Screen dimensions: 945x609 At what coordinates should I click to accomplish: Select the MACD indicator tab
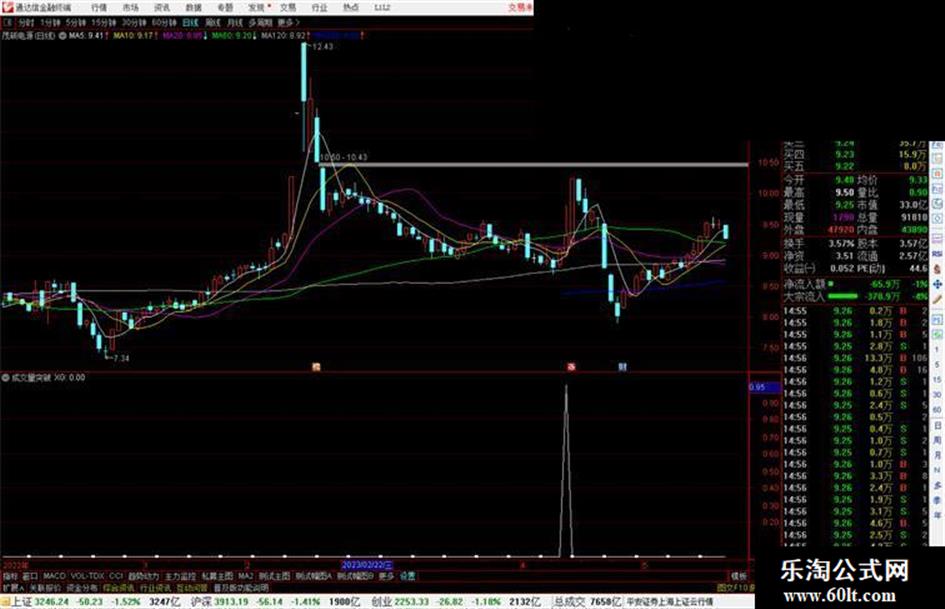click(x=54, y=576)
